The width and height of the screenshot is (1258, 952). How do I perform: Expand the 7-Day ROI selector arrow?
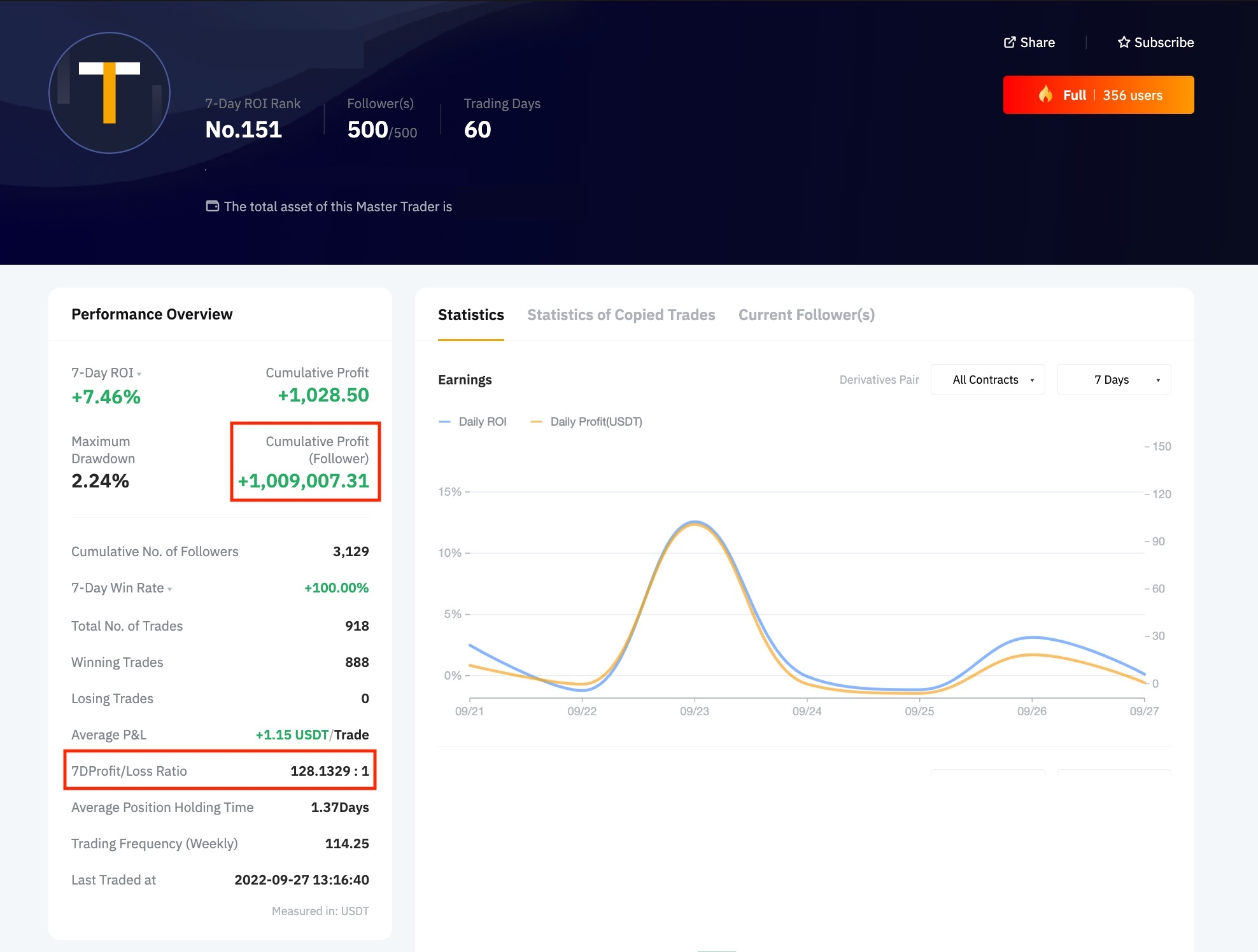coord(139,374)
